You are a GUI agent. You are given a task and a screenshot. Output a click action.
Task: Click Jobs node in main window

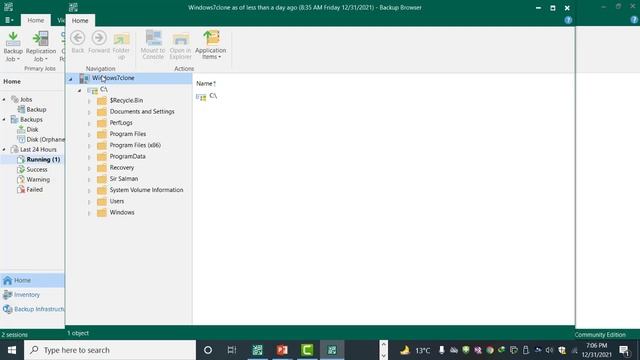click(26, 99)
